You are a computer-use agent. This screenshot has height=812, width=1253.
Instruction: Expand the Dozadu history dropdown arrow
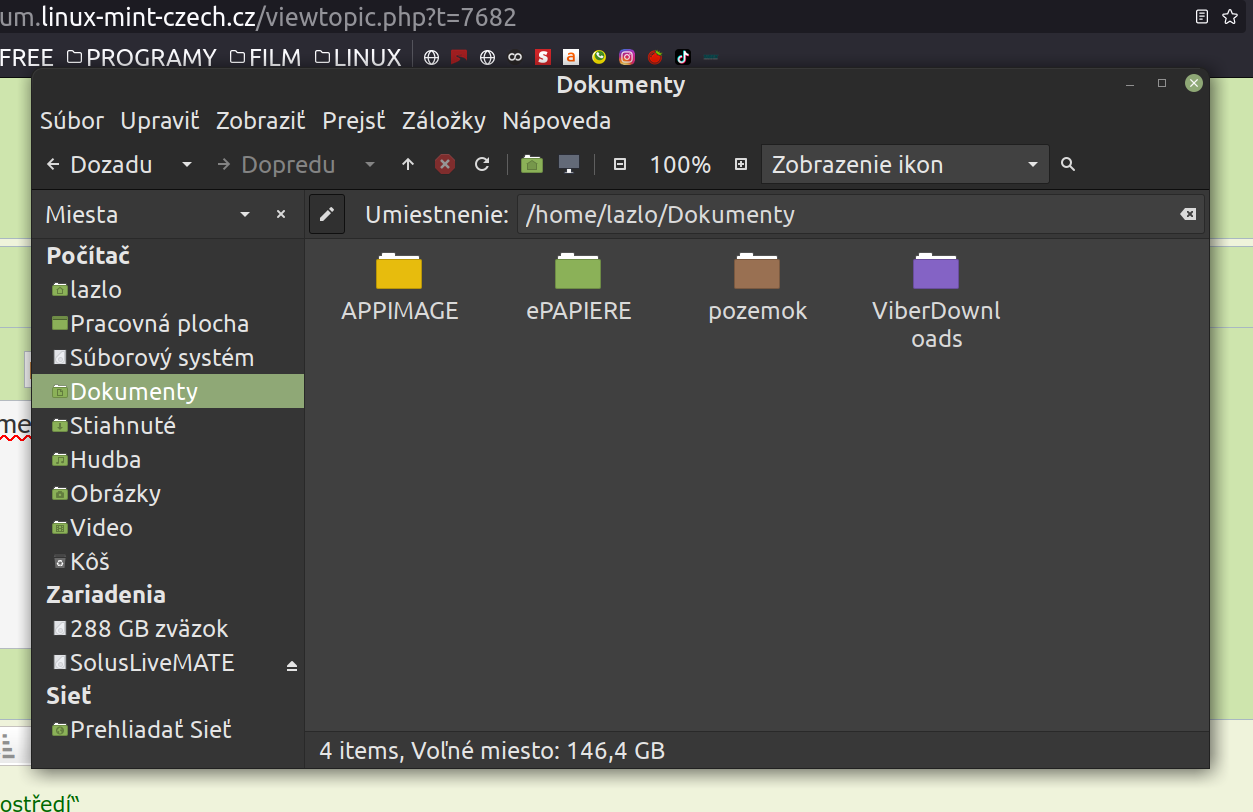click(x=187, y=165)
